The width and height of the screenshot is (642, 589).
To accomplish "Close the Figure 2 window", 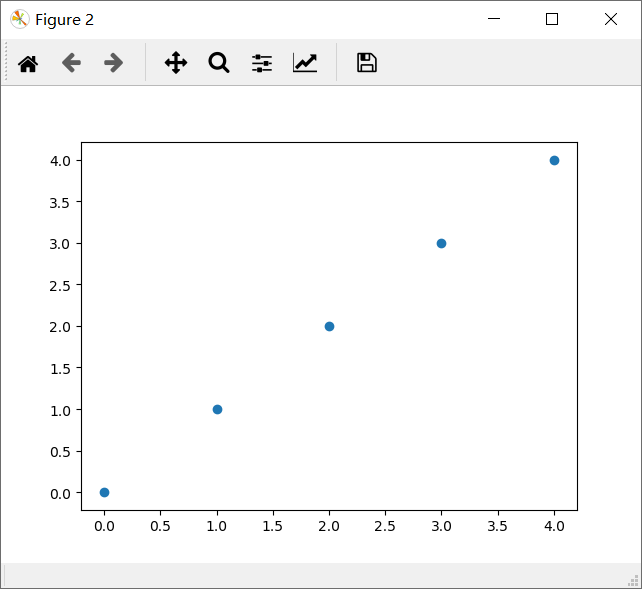I will click(x=610, y=19).
